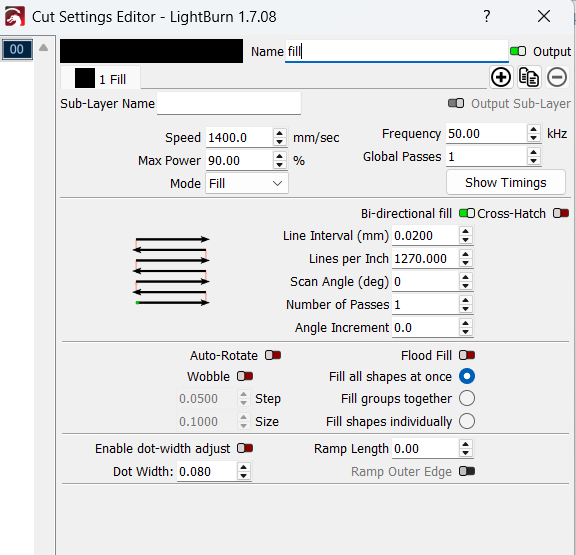Increase Ramp Length with up arrow
576x555 pixels.
click(x=465, y=444)
